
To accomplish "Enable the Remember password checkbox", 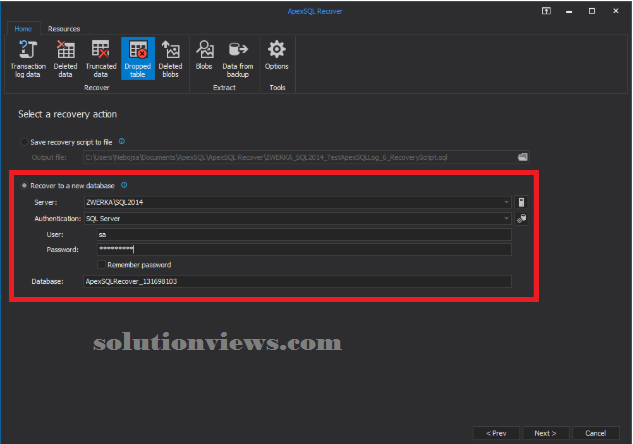I will click(101, 264).
